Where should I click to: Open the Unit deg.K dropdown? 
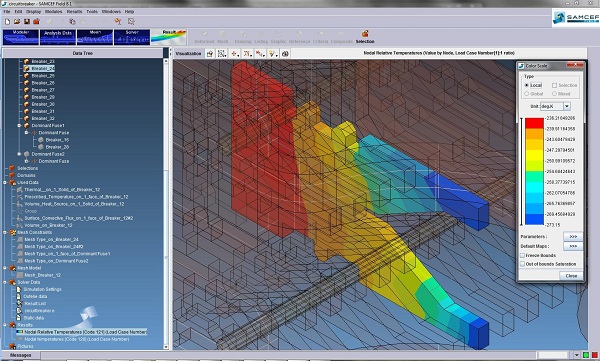[x=567, y=106]
